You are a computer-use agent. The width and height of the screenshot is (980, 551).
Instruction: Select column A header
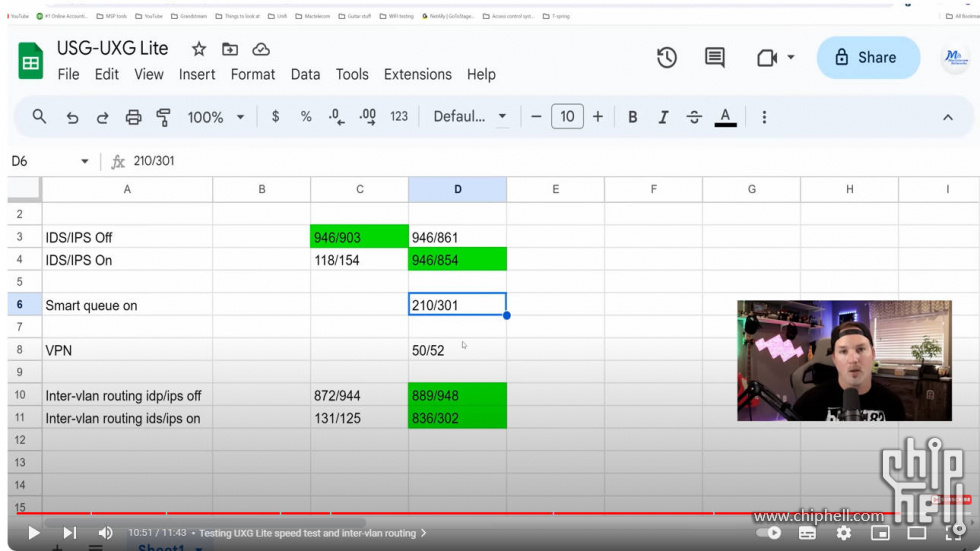point(127,189)
